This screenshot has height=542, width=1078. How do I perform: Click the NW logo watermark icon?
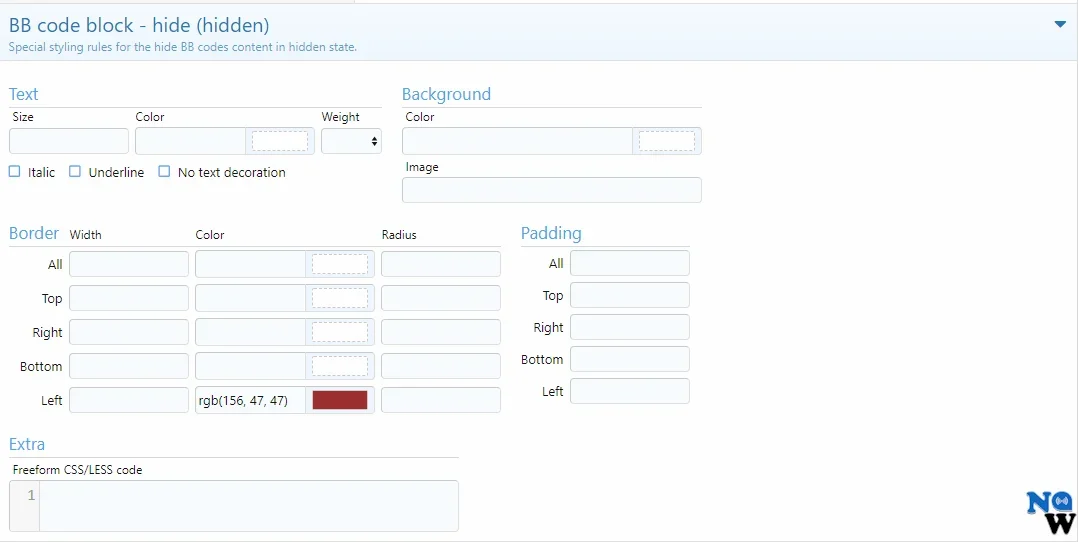[x=1050, y=513]
